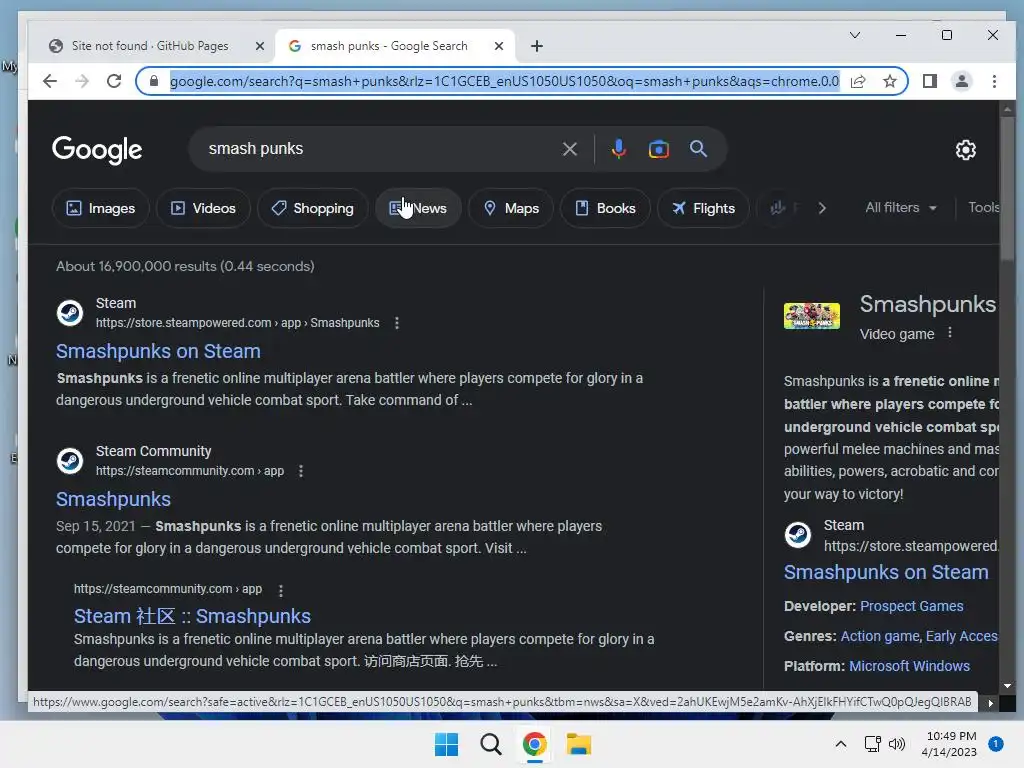Open Microsoft Windows platform link
The image size is (1024, 768).
pos(909,666)
